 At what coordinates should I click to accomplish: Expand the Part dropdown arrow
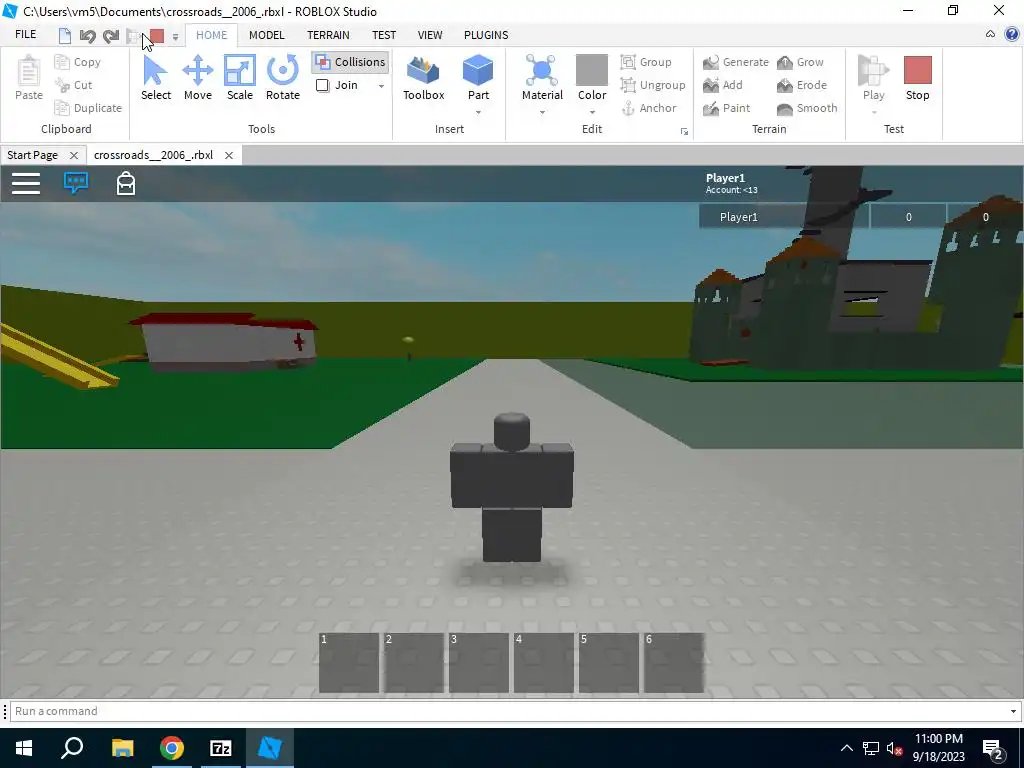click(x=478, y=112)
